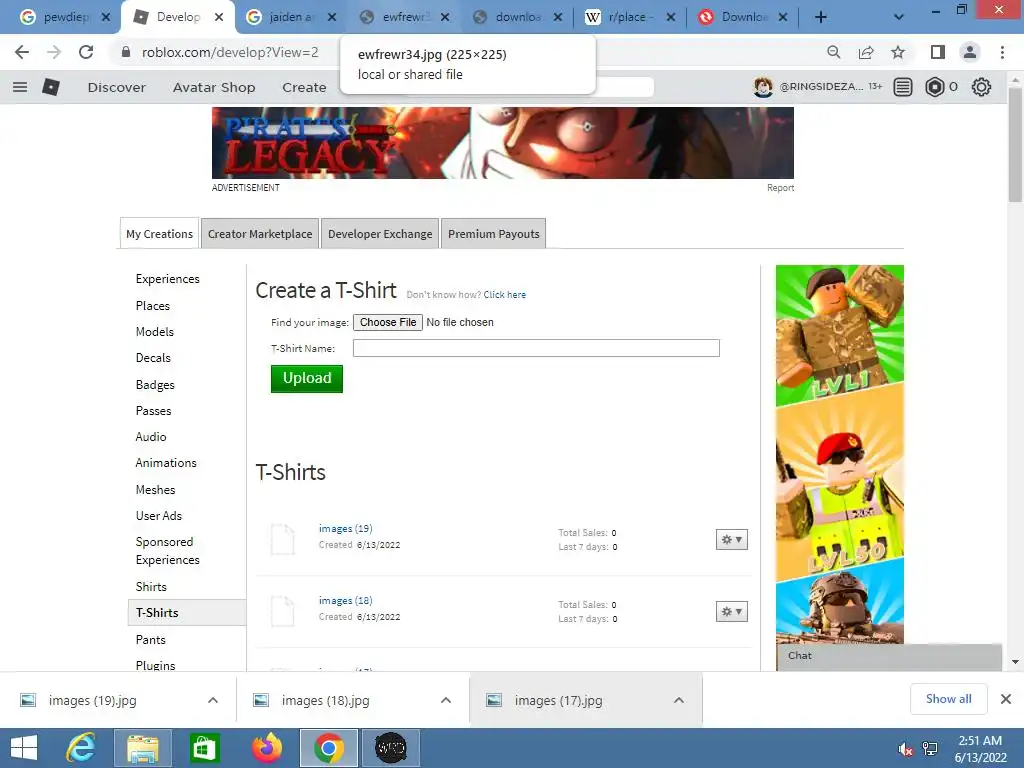Click Discover in the Roblox navbar
Screen dimensions: 1024x768
[x=117, y=88]
